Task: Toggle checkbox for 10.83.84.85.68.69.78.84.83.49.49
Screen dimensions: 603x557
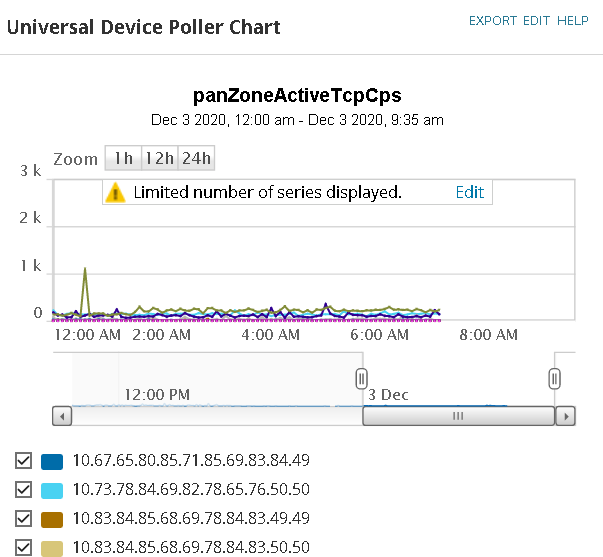Action: click(x=23, y=518)
